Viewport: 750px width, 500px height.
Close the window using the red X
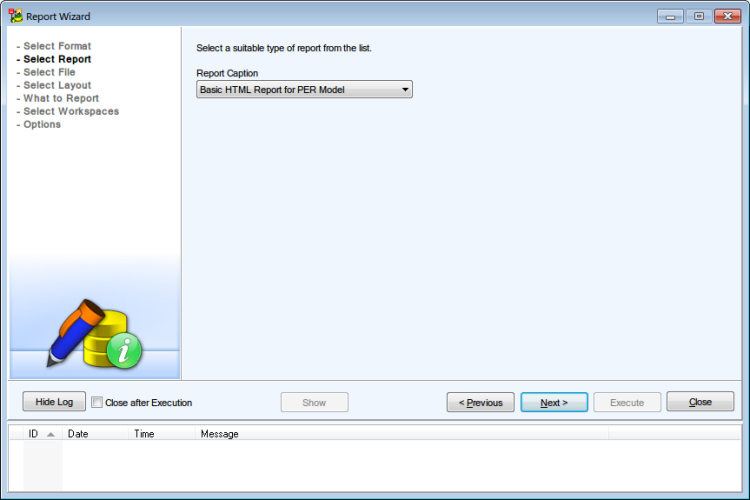click(728, 16)
